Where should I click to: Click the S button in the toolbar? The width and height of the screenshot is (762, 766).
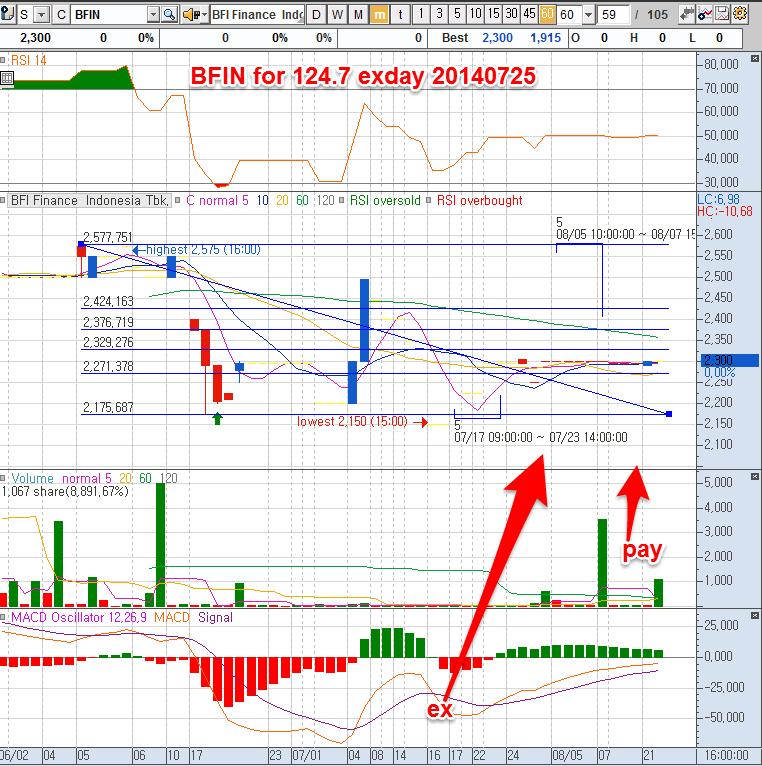point(24,15)
